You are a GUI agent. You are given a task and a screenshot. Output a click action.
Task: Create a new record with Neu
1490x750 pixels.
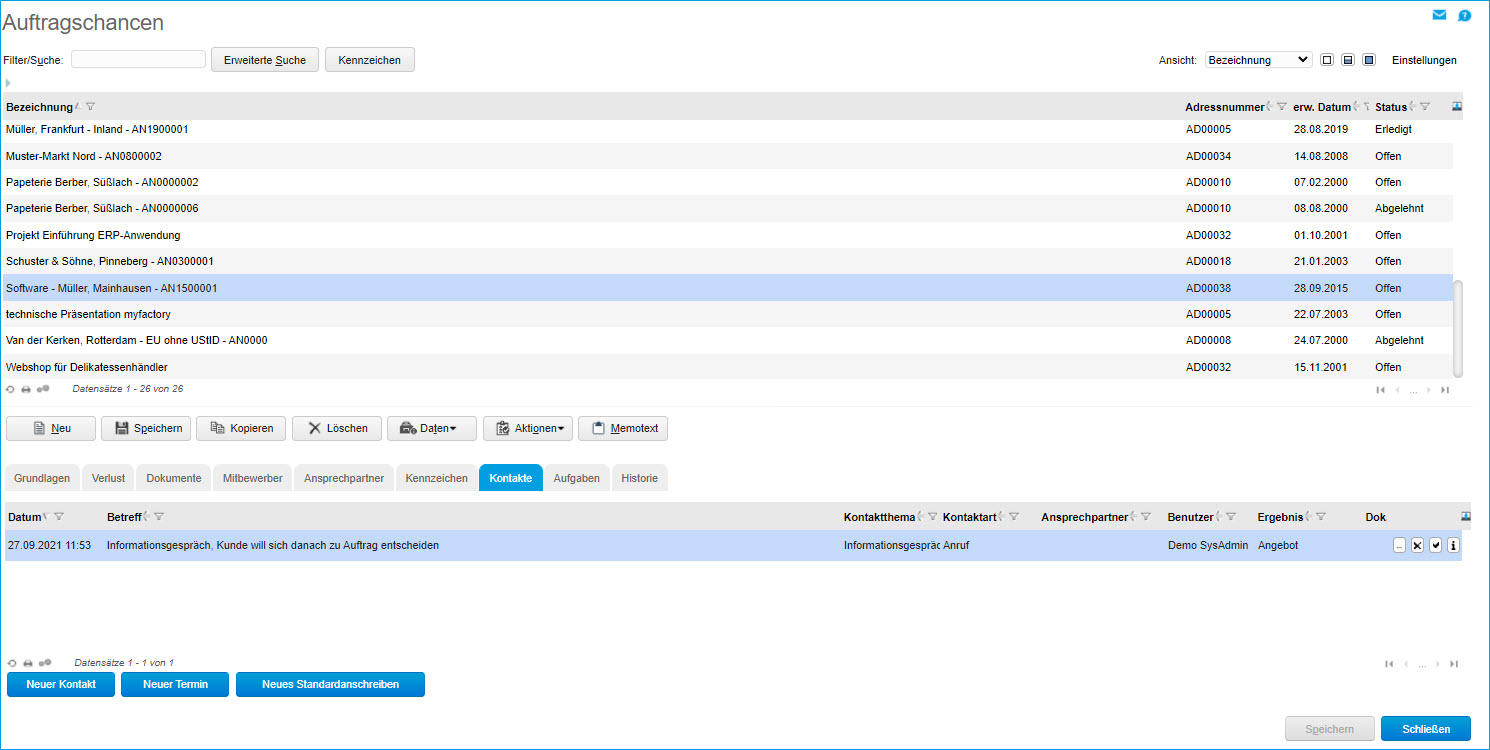point(51,428)
